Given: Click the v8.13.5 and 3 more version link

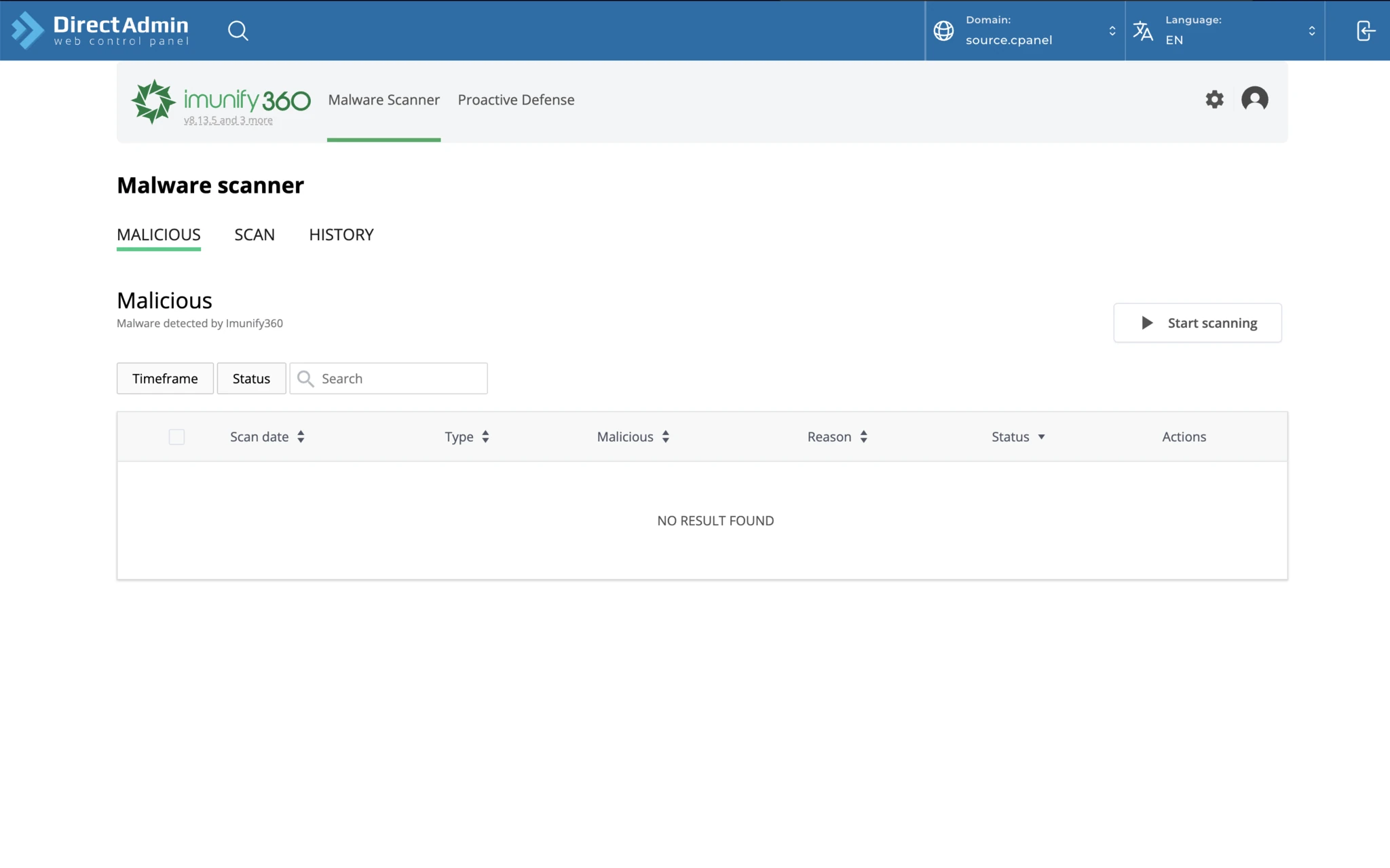Looking at the screenshot, I should 228,120.
